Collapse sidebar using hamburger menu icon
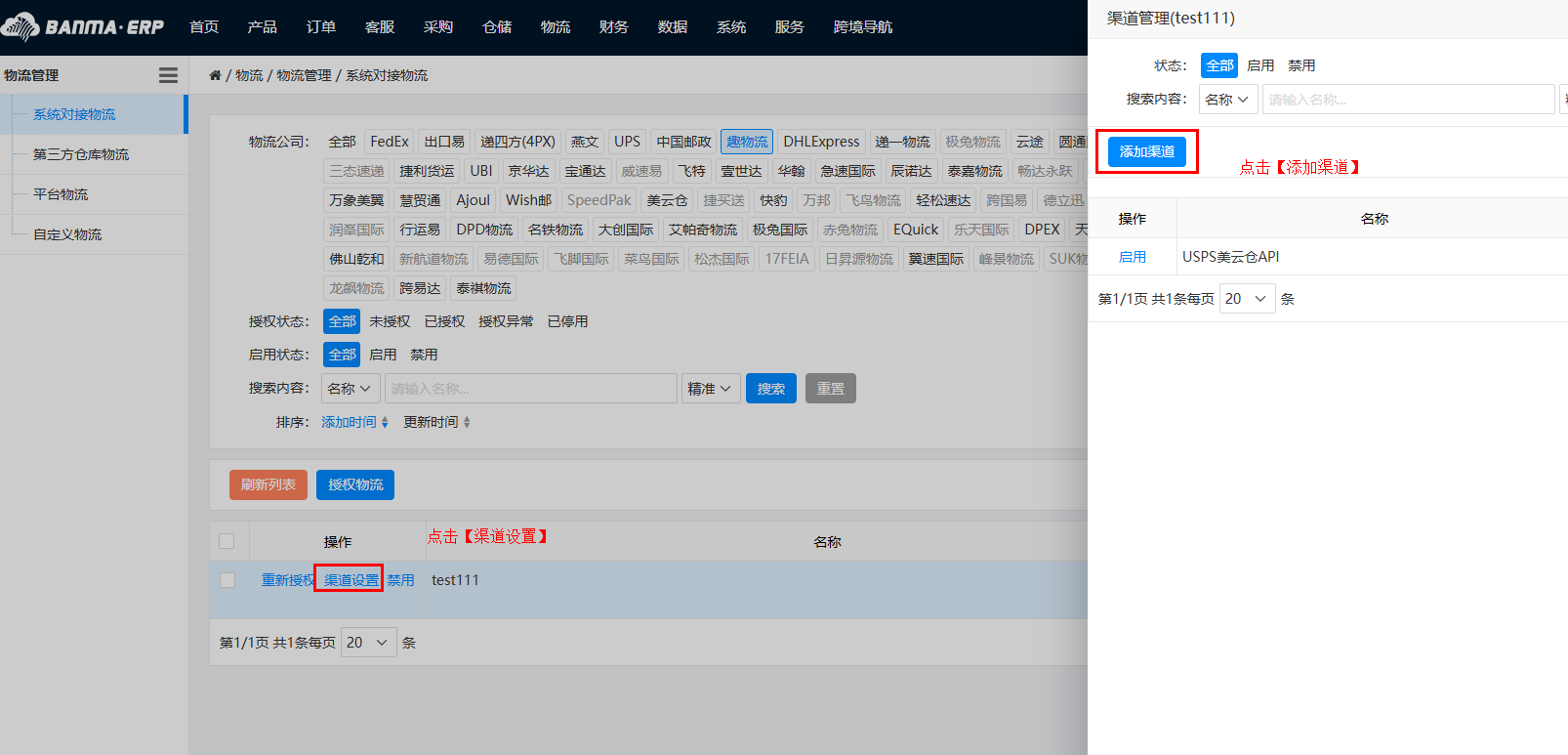 coord(168,75)
